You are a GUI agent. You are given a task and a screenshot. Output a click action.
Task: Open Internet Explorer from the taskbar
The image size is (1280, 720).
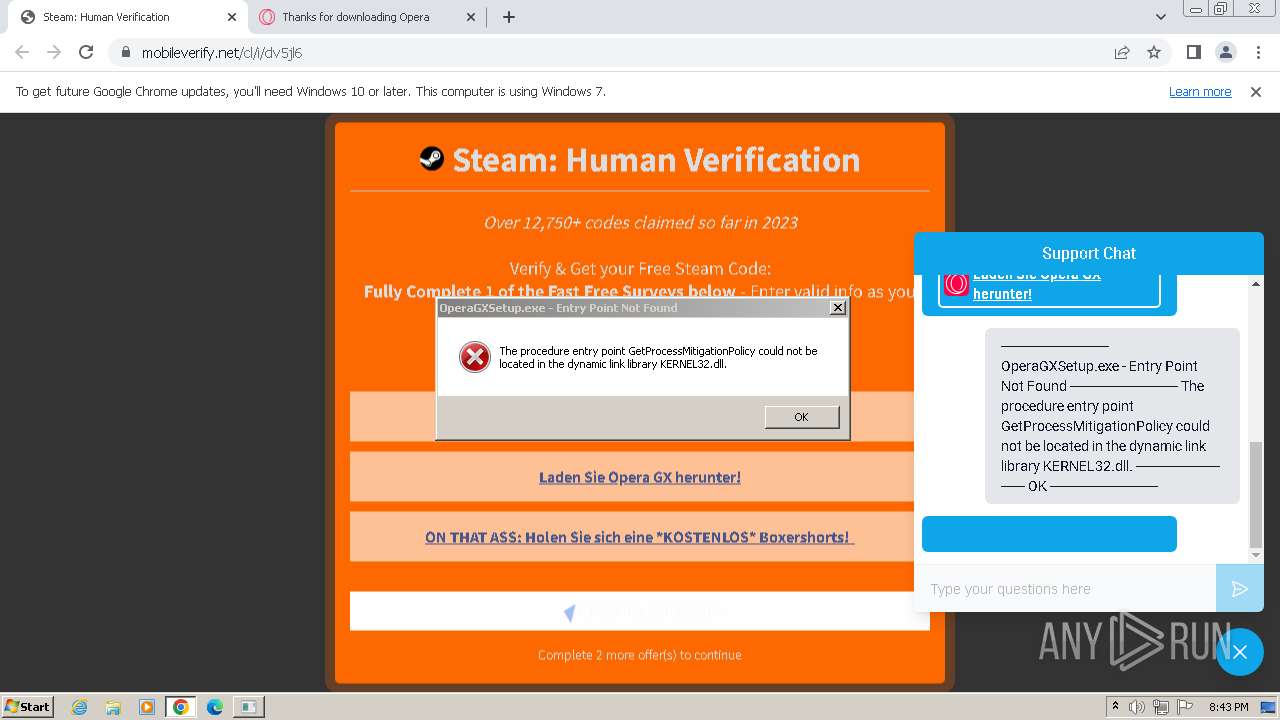79,707
